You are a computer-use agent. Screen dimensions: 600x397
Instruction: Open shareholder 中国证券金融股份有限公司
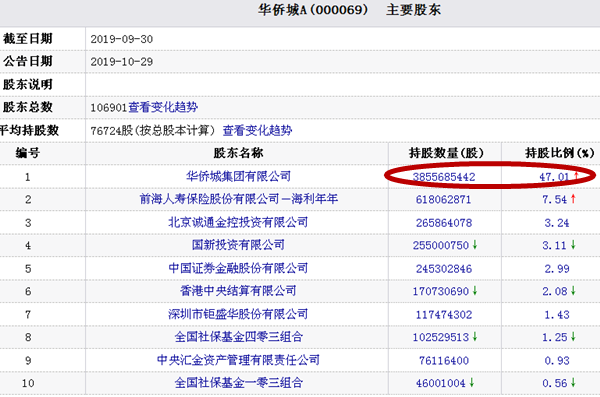point(238,268)
